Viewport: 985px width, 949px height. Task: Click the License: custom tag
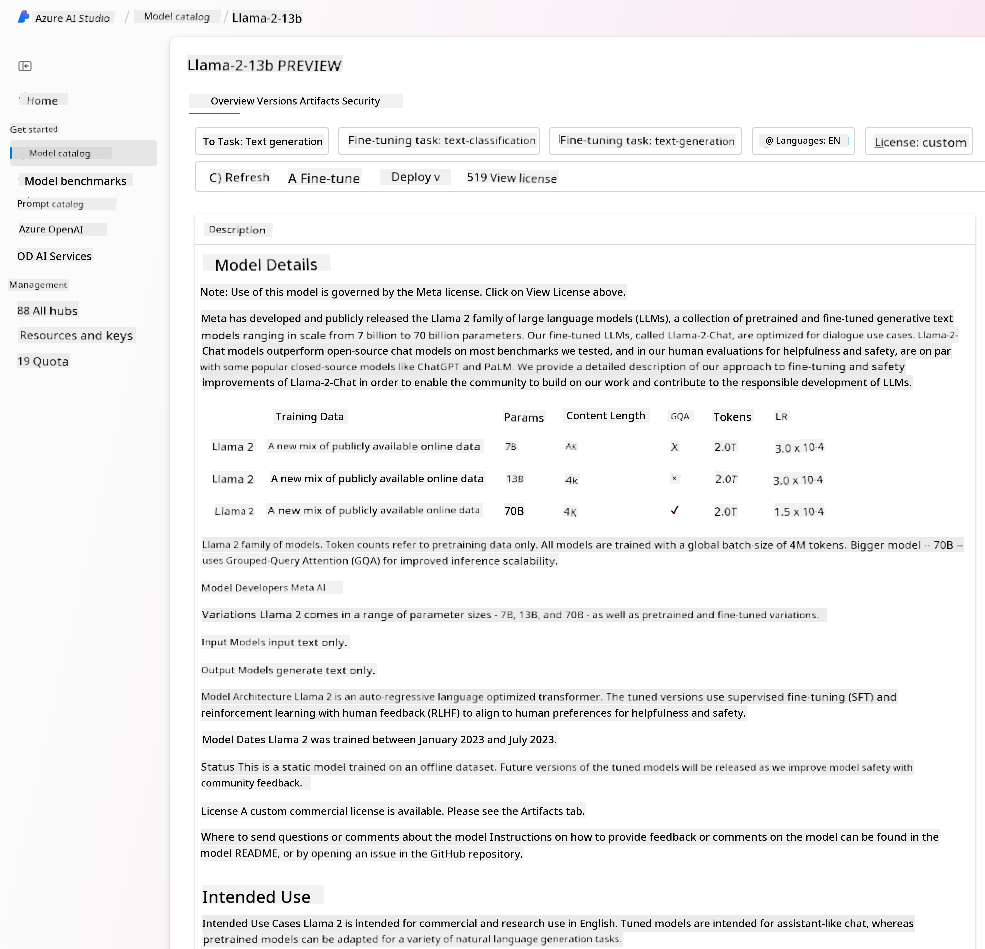(x=919, y=142)
